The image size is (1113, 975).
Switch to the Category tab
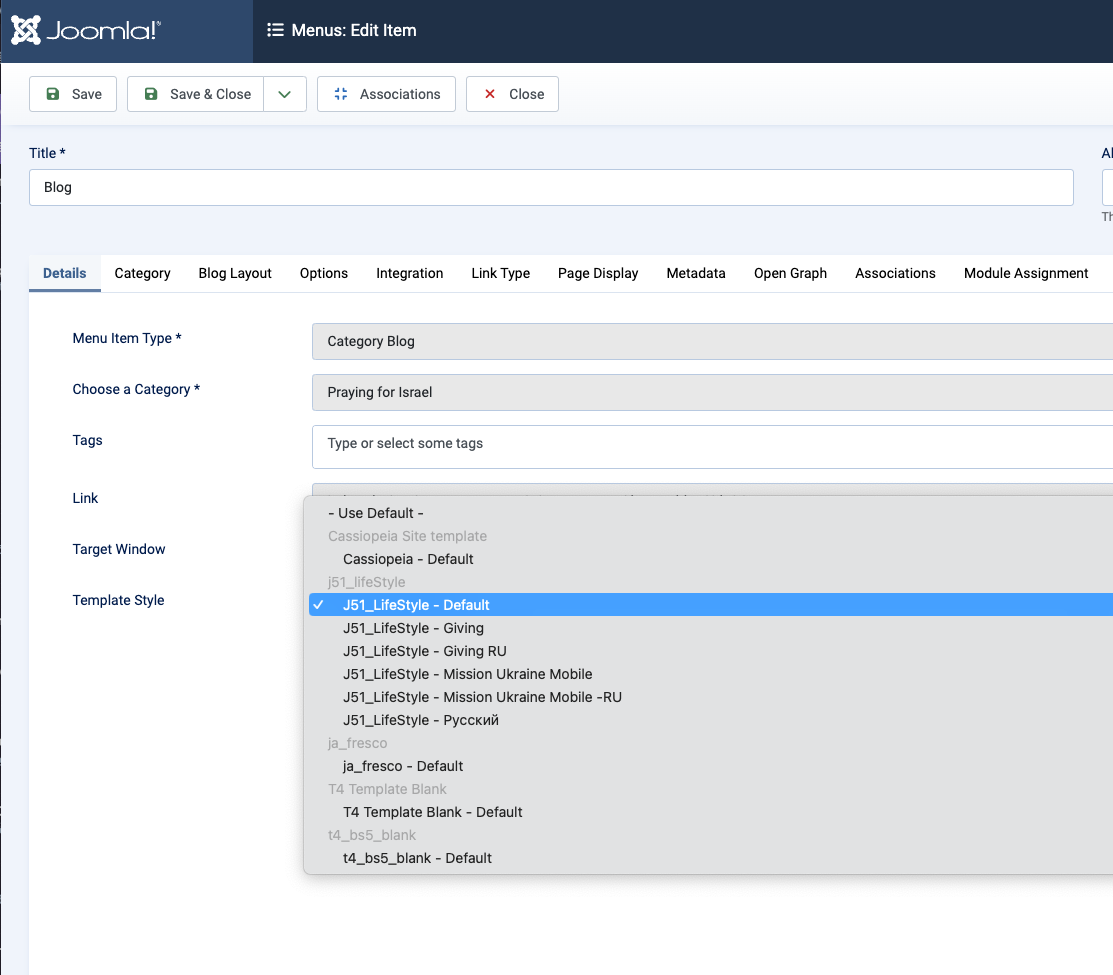point(142,273)
